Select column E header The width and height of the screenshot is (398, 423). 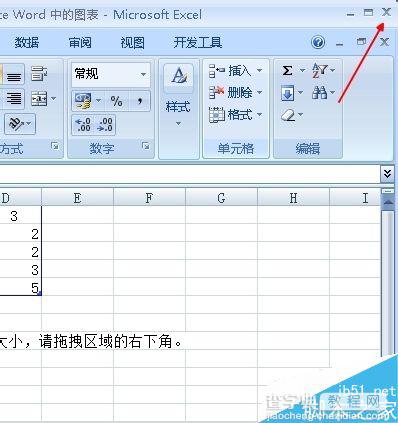tap(77, 198)
